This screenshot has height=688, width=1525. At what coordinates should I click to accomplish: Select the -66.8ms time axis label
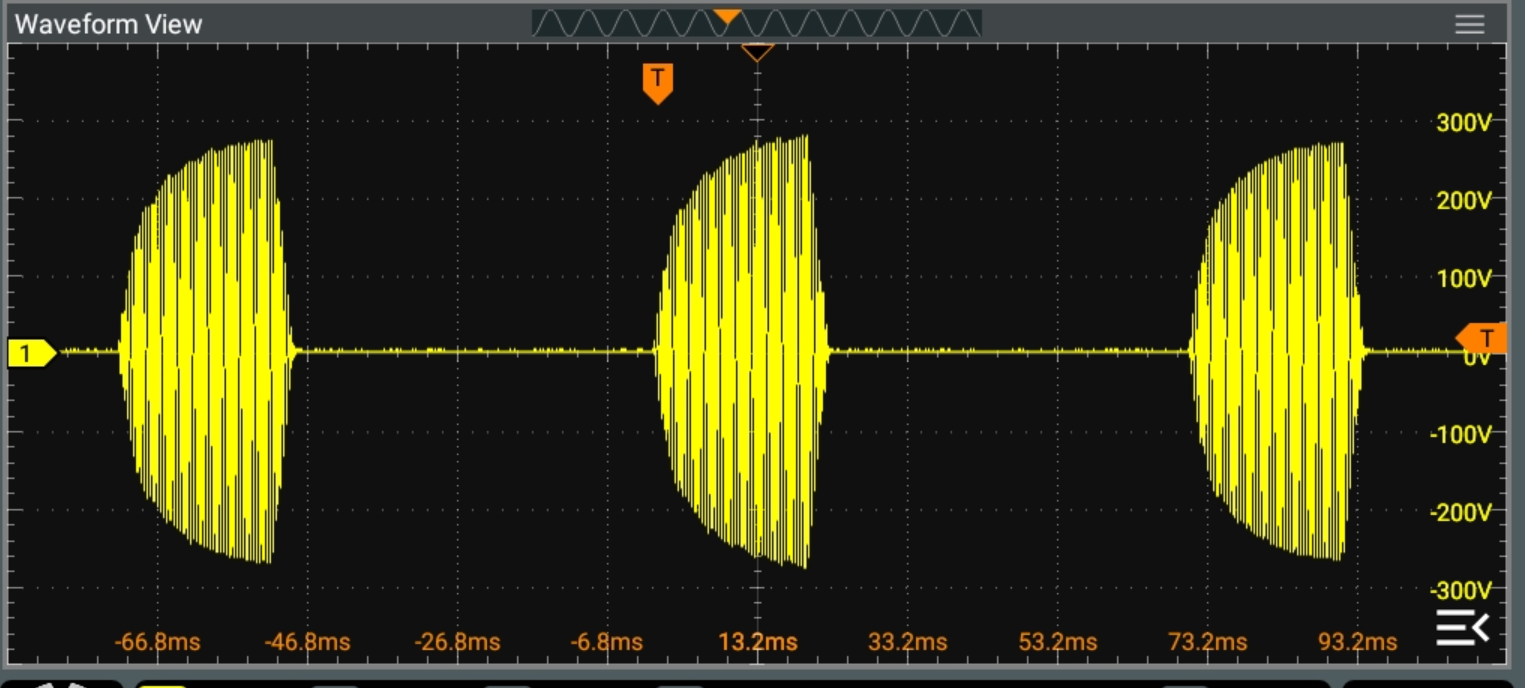(x=157, y=642)
